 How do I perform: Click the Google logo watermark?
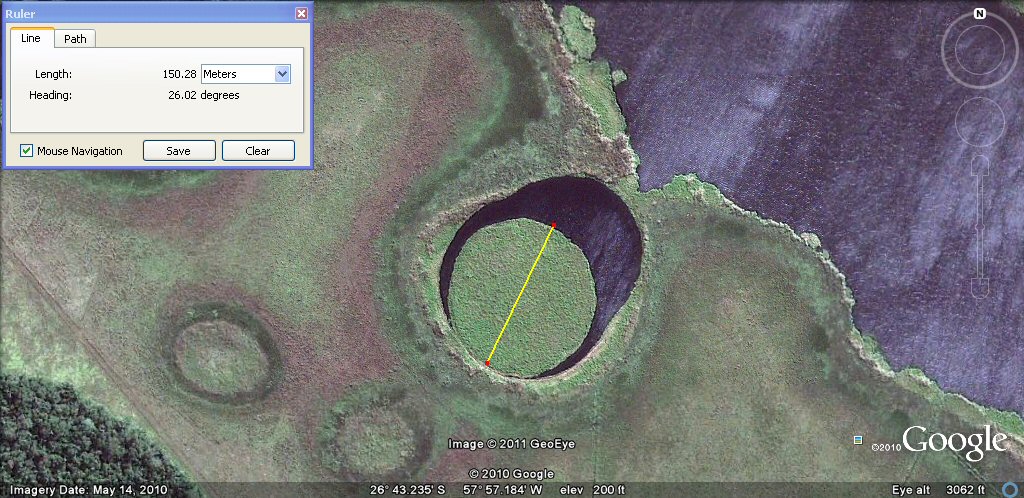pos(954,442)
